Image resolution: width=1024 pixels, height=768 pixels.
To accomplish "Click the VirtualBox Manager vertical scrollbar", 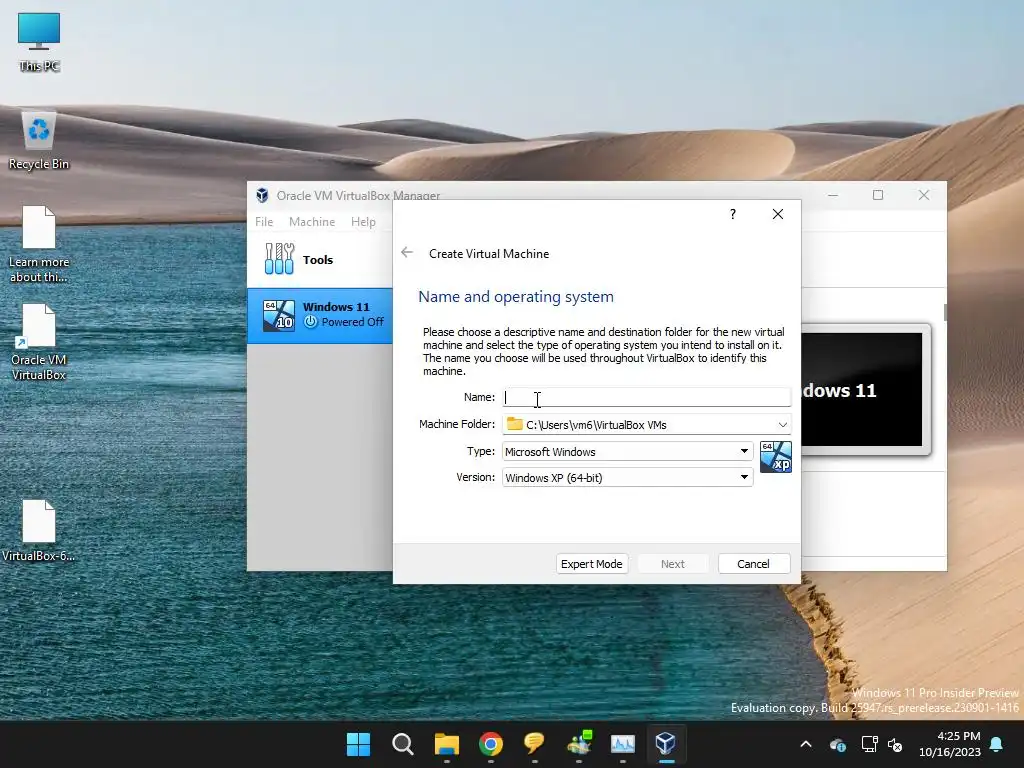I will click(945, 312).
